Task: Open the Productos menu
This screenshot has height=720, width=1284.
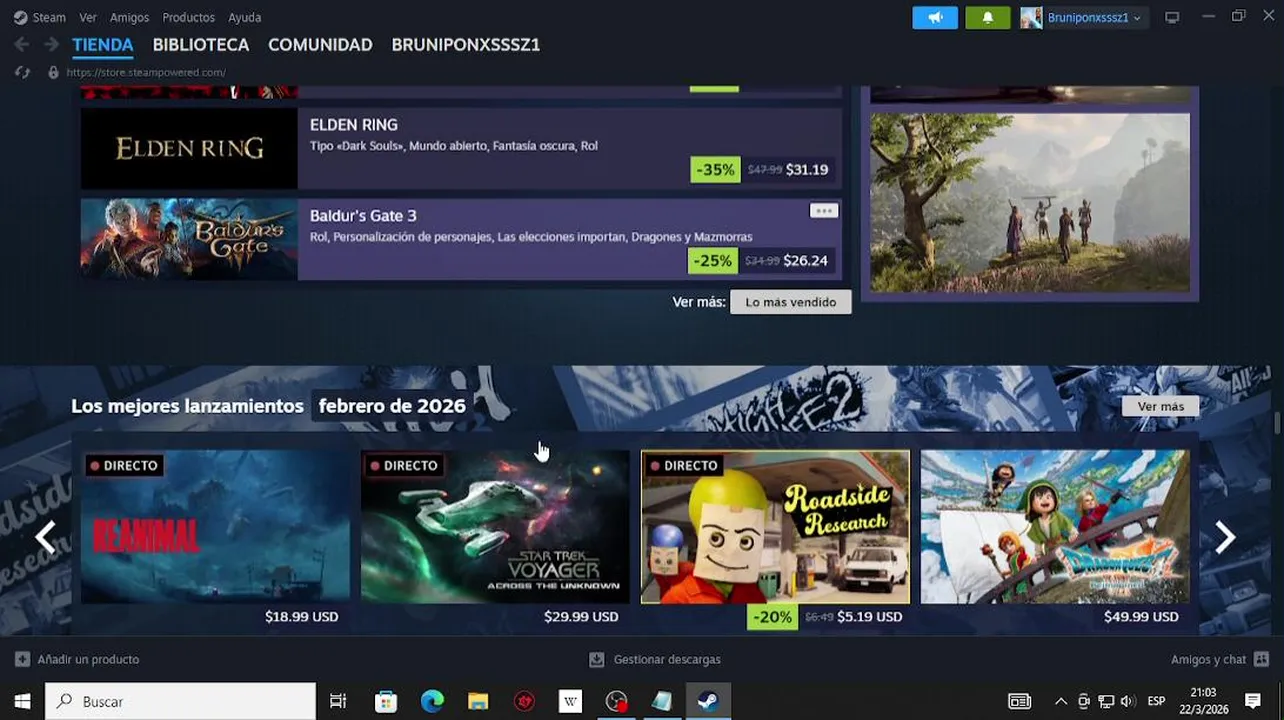Action: tap(188, 17)
